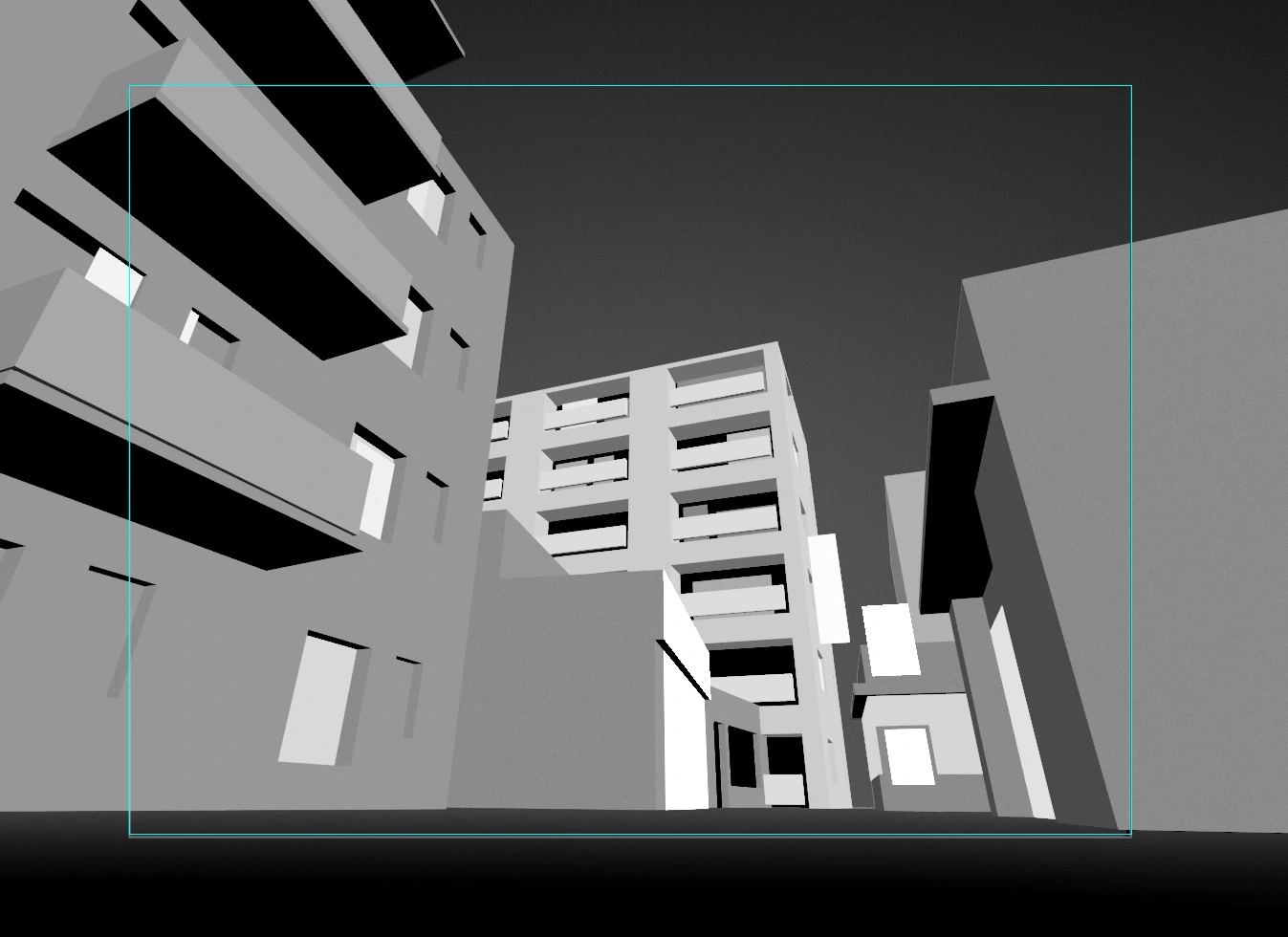Select the tall black panel on right building
The width and height of the screenshot is (1288, 937).
coord(954,497)
